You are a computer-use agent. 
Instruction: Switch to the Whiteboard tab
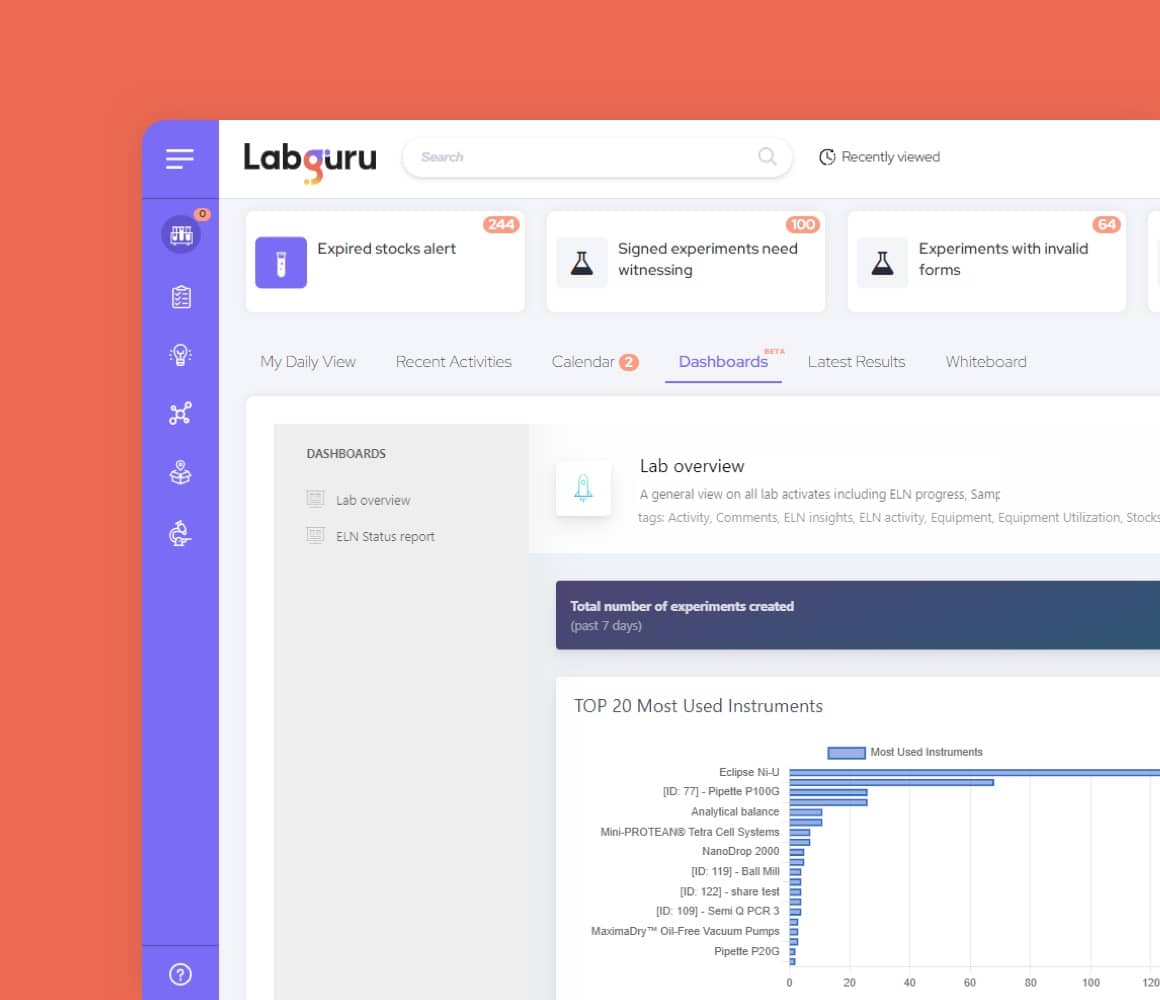[986, 362]
